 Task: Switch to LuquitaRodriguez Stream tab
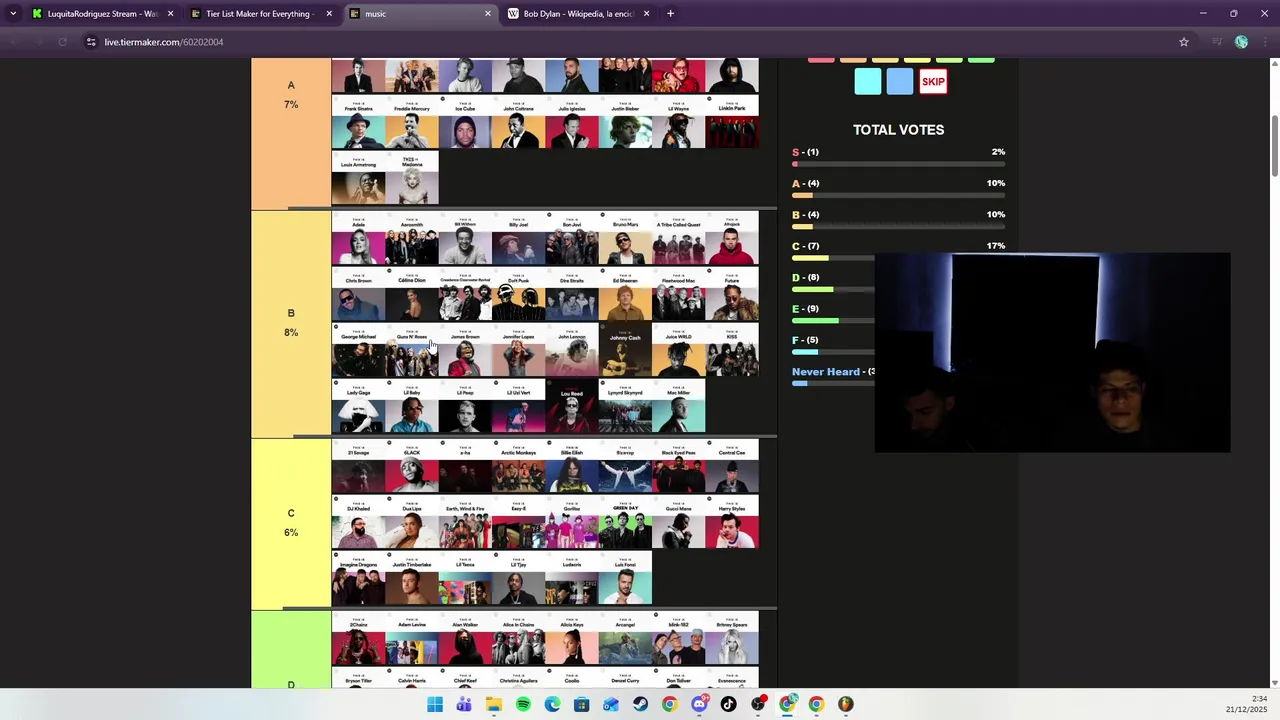point(103,14)
